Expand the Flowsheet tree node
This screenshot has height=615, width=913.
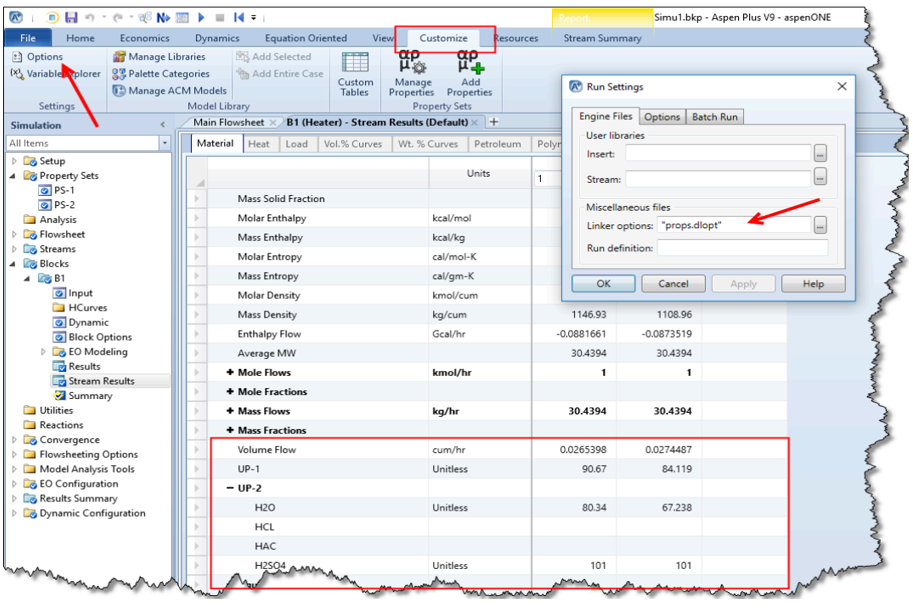pos(15,234)
